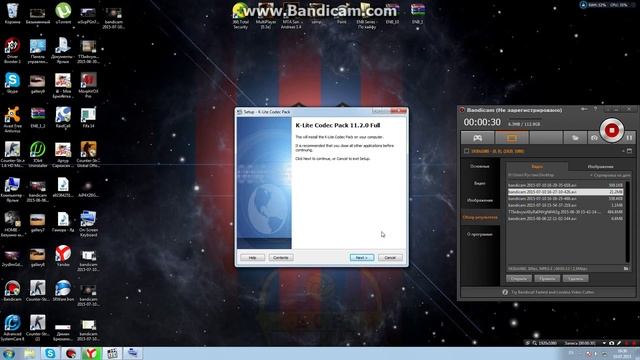Select first bandicam .avi file in list

[565, 185]
